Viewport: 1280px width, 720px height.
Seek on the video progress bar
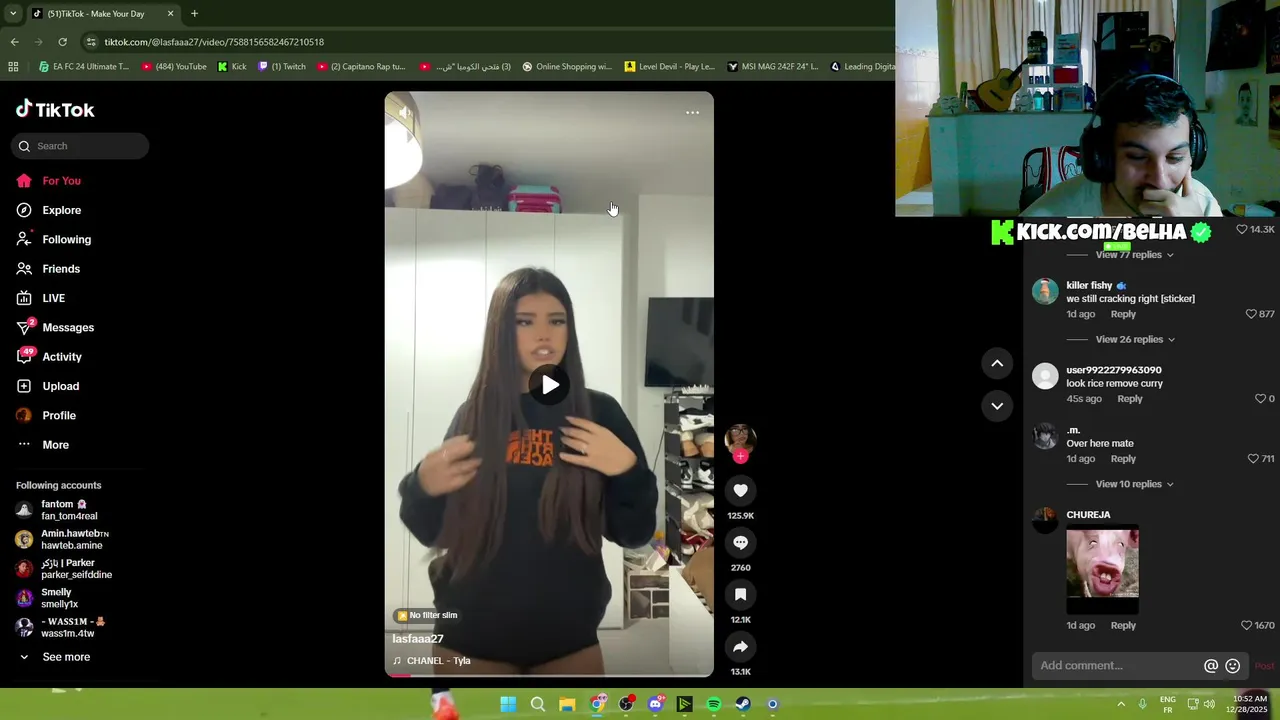pyautogui.click(x=549, y=675)
